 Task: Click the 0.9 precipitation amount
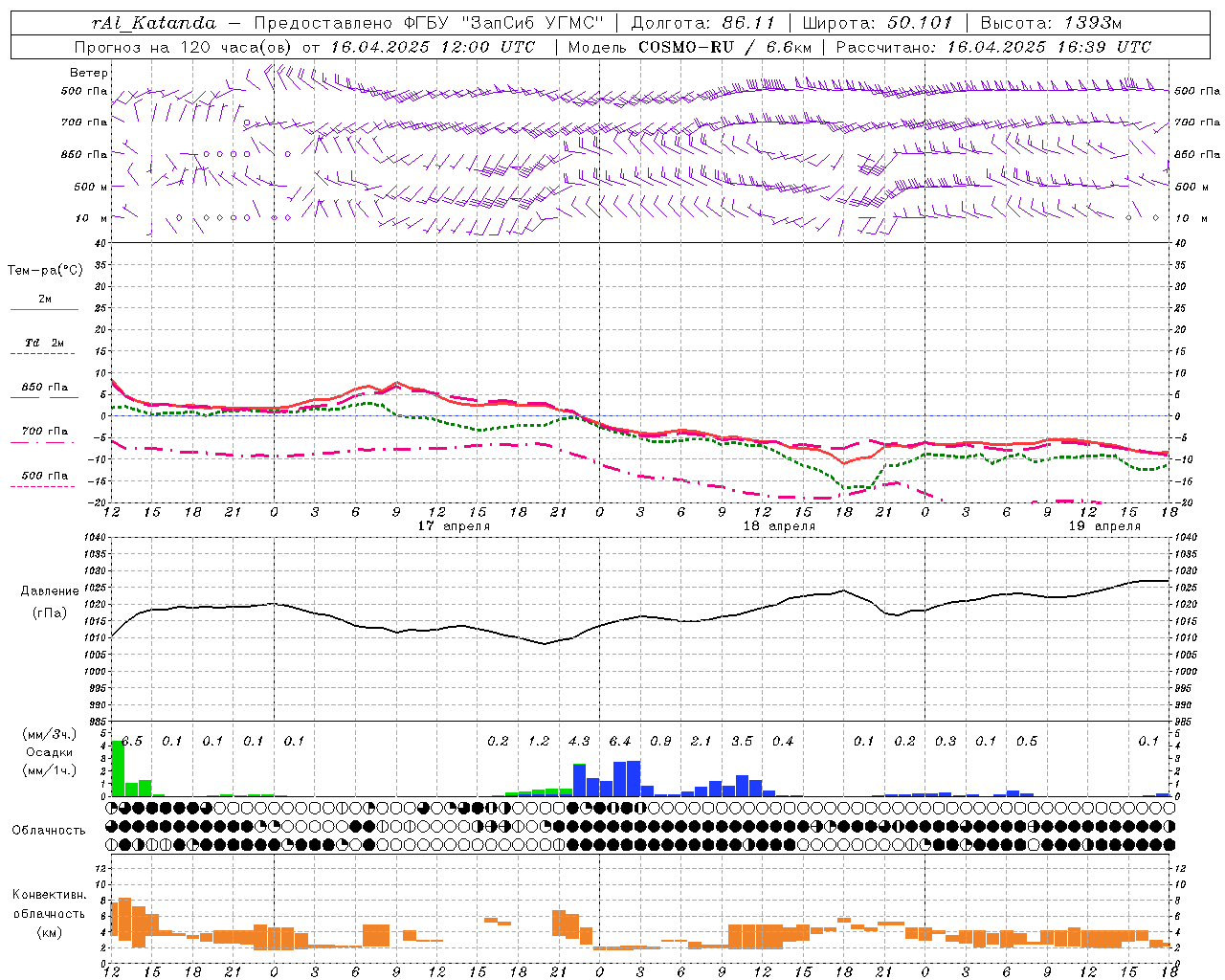tap(660, 742)
